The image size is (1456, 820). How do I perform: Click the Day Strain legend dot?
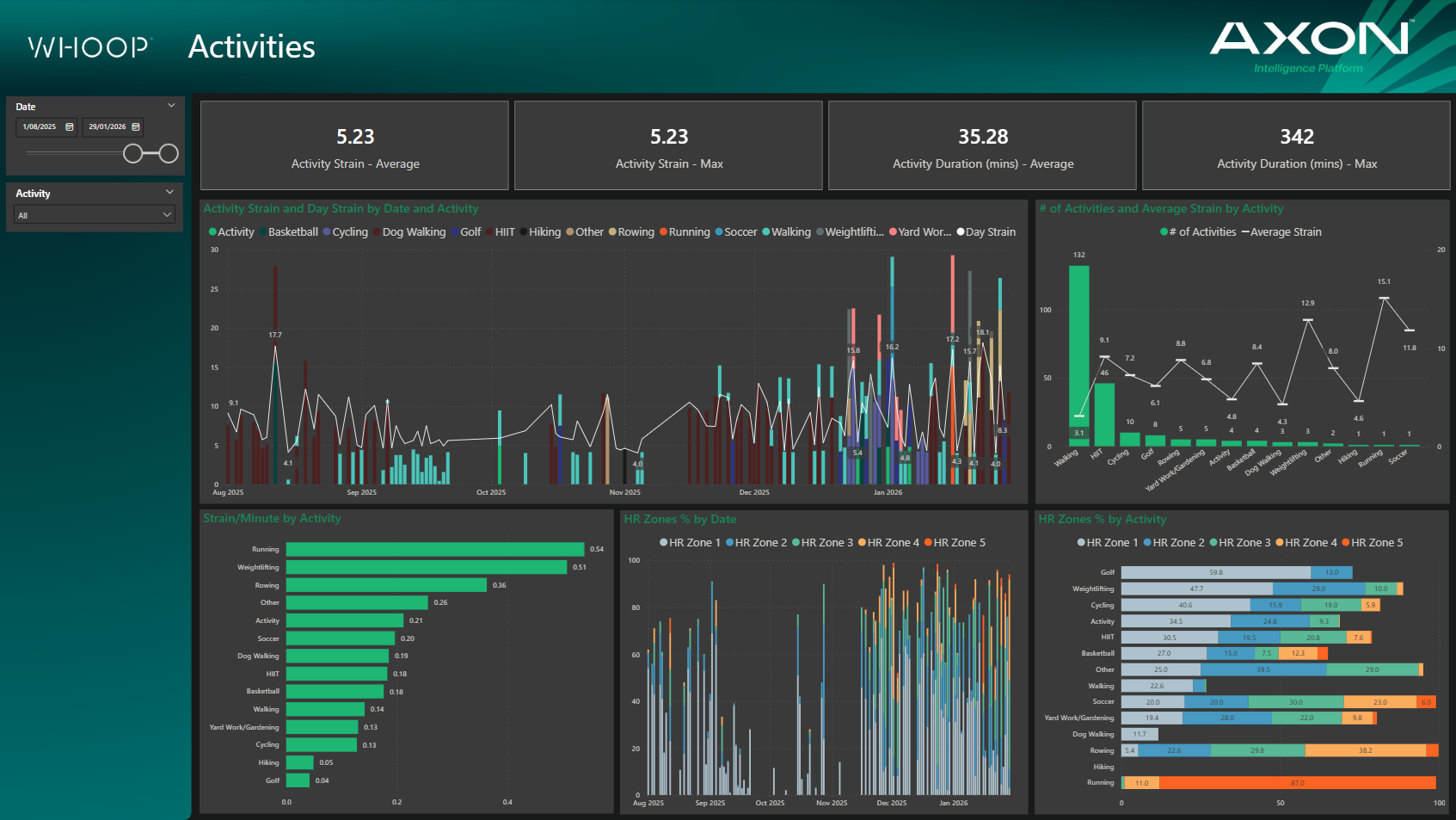(x=961, y=231)
